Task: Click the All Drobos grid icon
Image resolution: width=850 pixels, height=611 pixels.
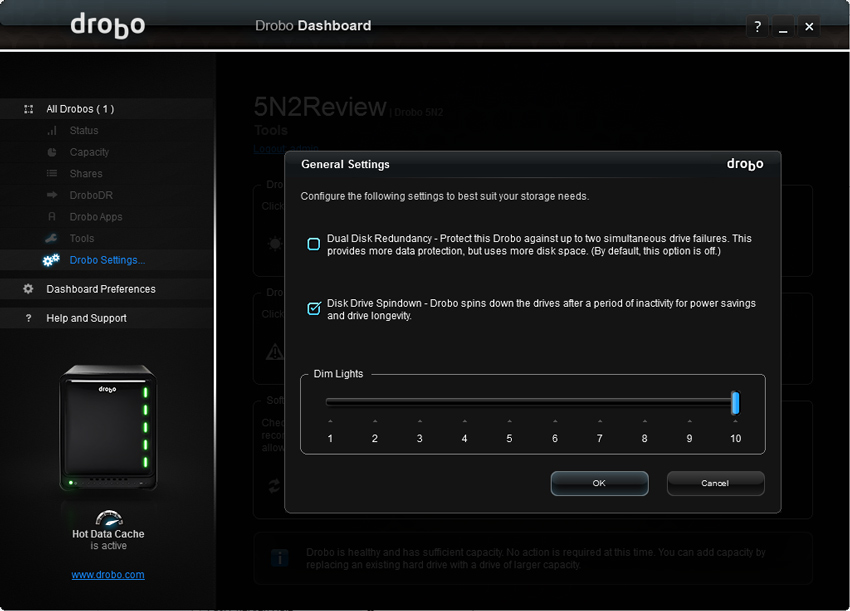Action: [x=29, y=109]
